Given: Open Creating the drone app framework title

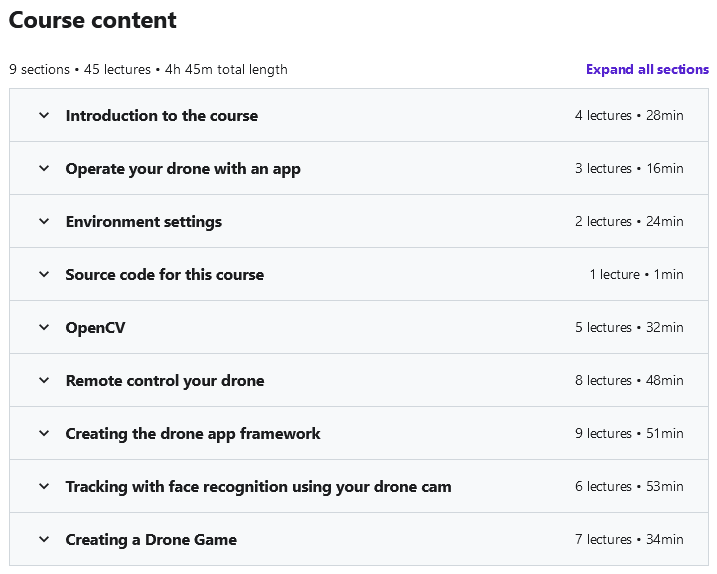Looking at the screenshot, I should click(193, 434).
